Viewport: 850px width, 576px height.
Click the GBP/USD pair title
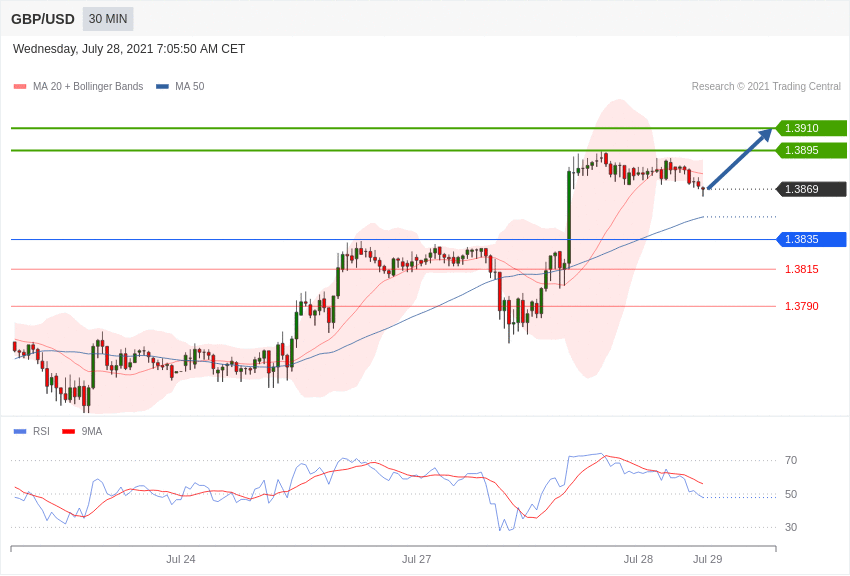coord(43,19)
